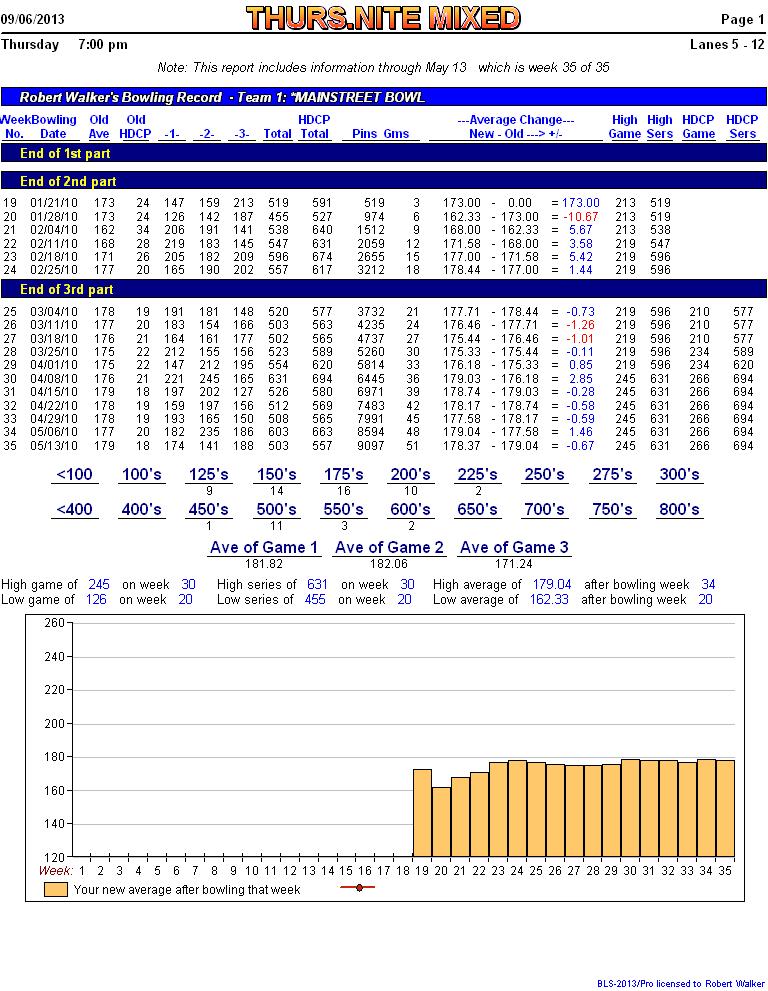Click the THURS.NITE MIXED league title
Screen dimensions: 768x991
click(x=383, y=18)
